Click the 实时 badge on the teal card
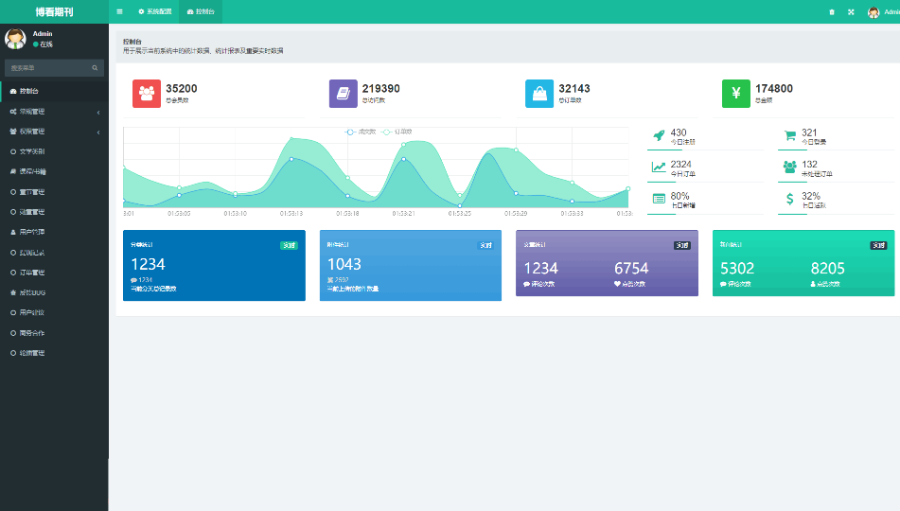The width and height of the screenshot is (900, 511). [x=879, y=245]
